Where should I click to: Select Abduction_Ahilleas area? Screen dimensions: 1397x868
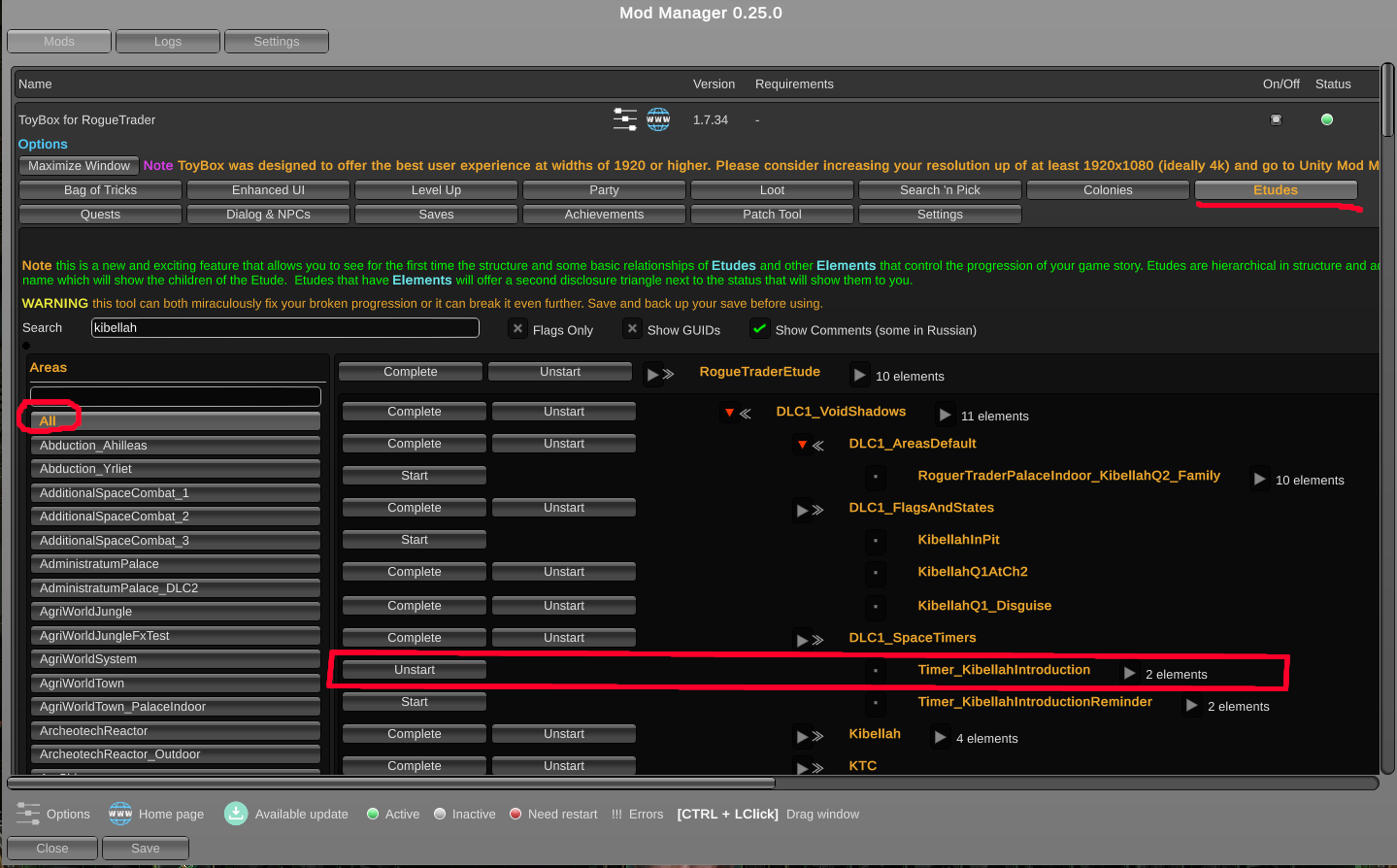click(x=175, y=446)
